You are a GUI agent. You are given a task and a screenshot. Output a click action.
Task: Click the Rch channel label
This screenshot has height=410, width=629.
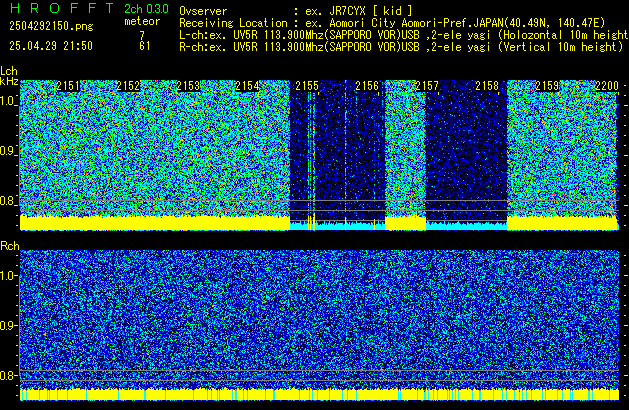(x=10, y=246)
